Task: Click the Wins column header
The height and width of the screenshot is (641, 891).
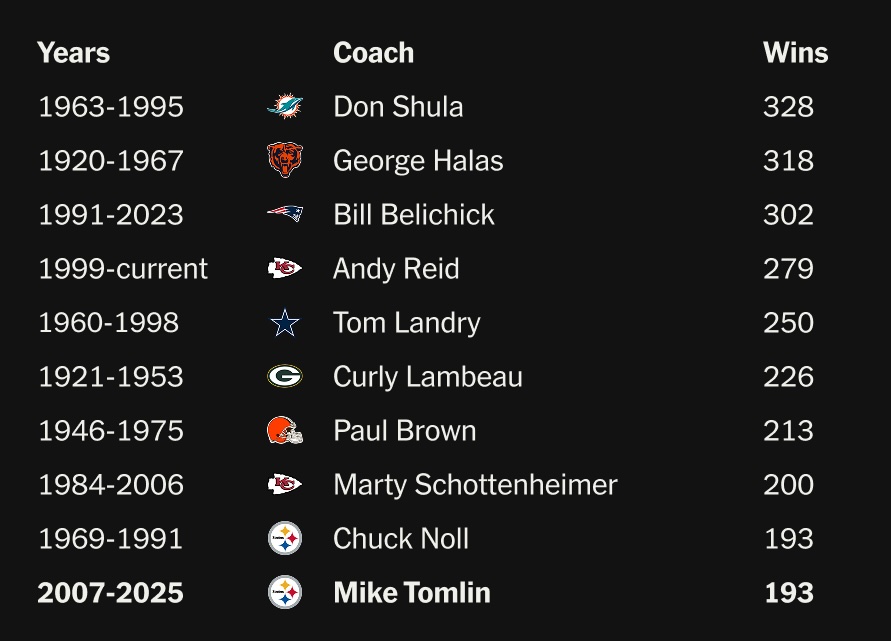Action: coord(795,53)
